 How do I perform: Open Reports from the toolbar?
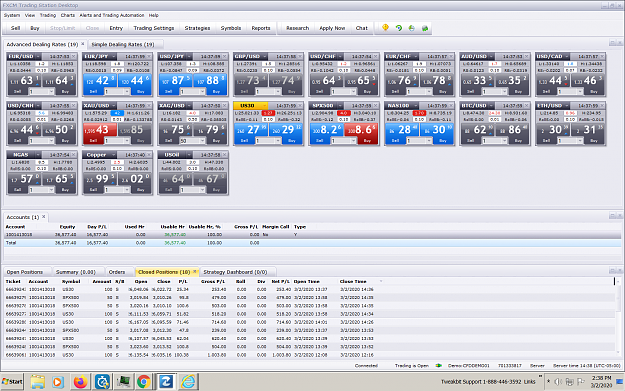tap(261, 28)
